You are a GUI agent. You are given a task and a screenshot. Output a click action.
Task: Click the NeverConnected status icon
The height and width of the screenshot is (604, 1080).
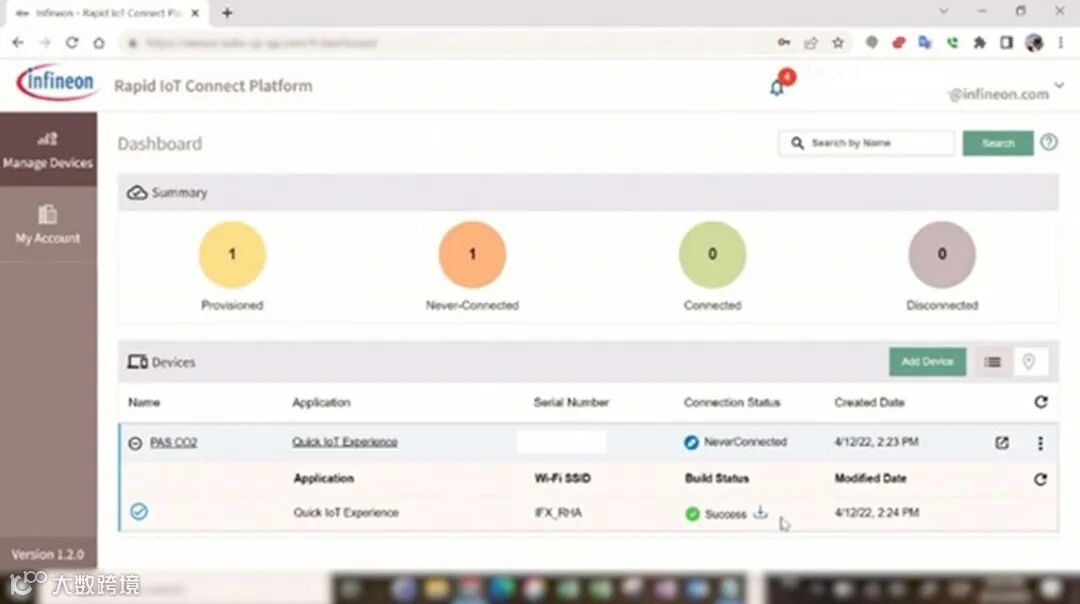click(x=691, y=442)
